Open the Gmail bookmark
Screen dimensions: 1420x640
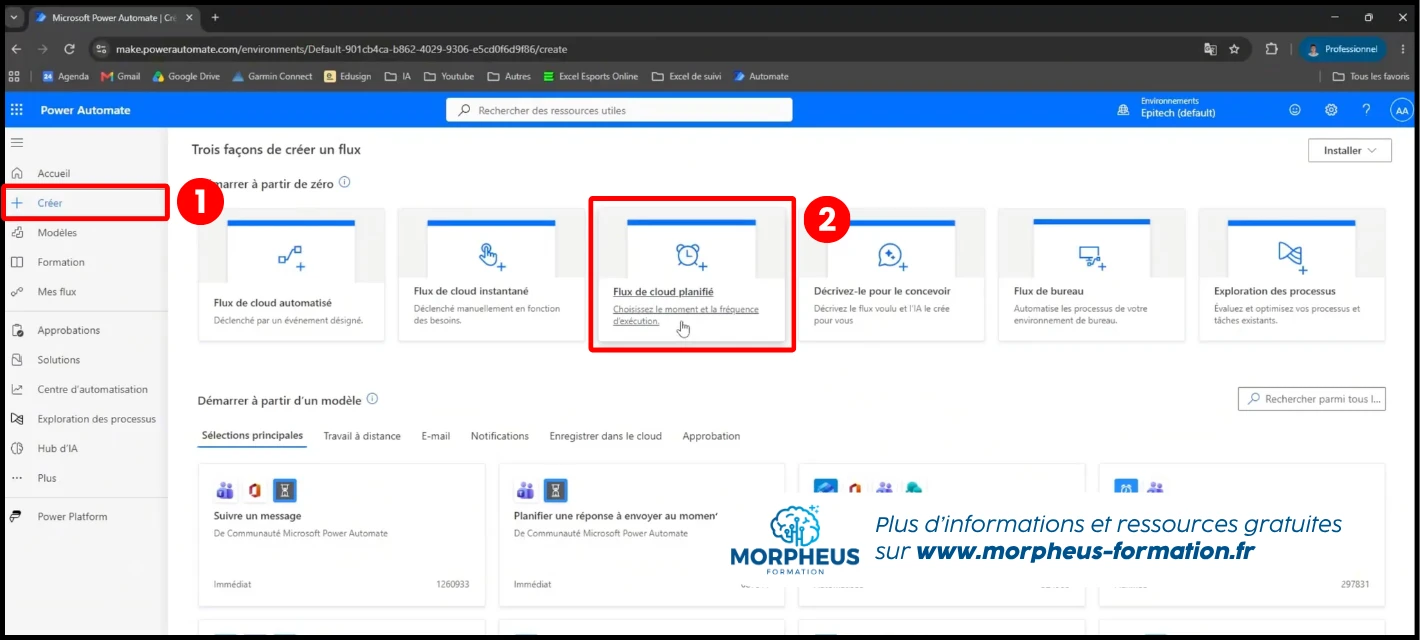point(121,76)
